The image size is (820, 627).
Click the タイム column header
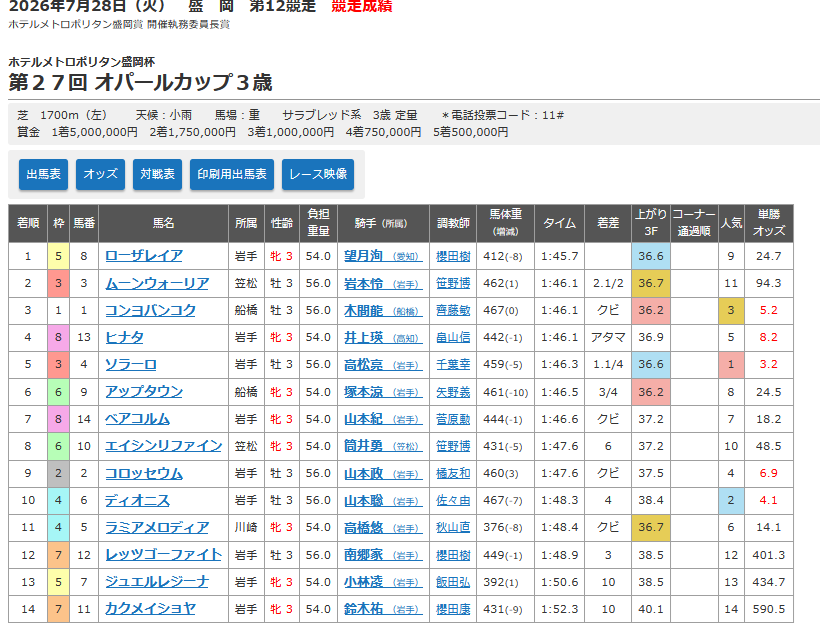point(560,223)
